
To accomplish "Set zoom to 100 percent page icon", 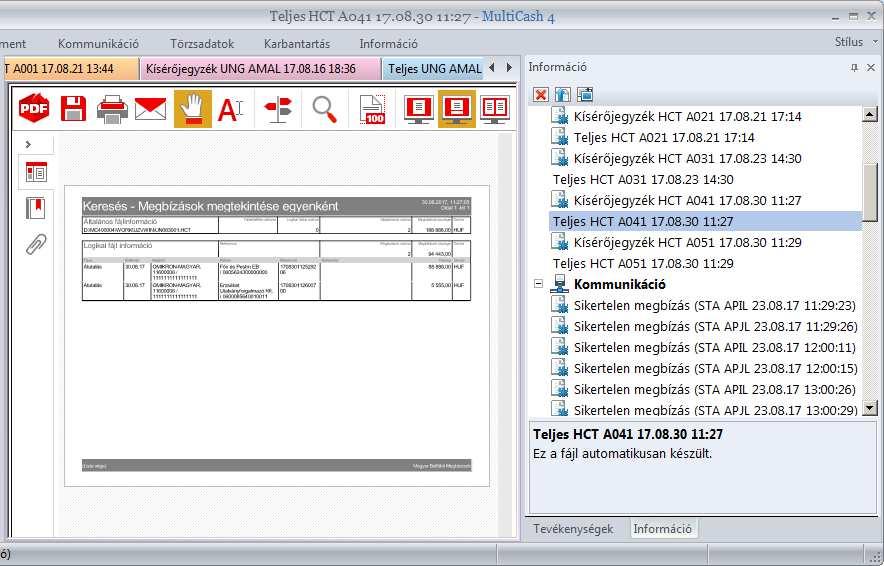I will tap(372, 109).
